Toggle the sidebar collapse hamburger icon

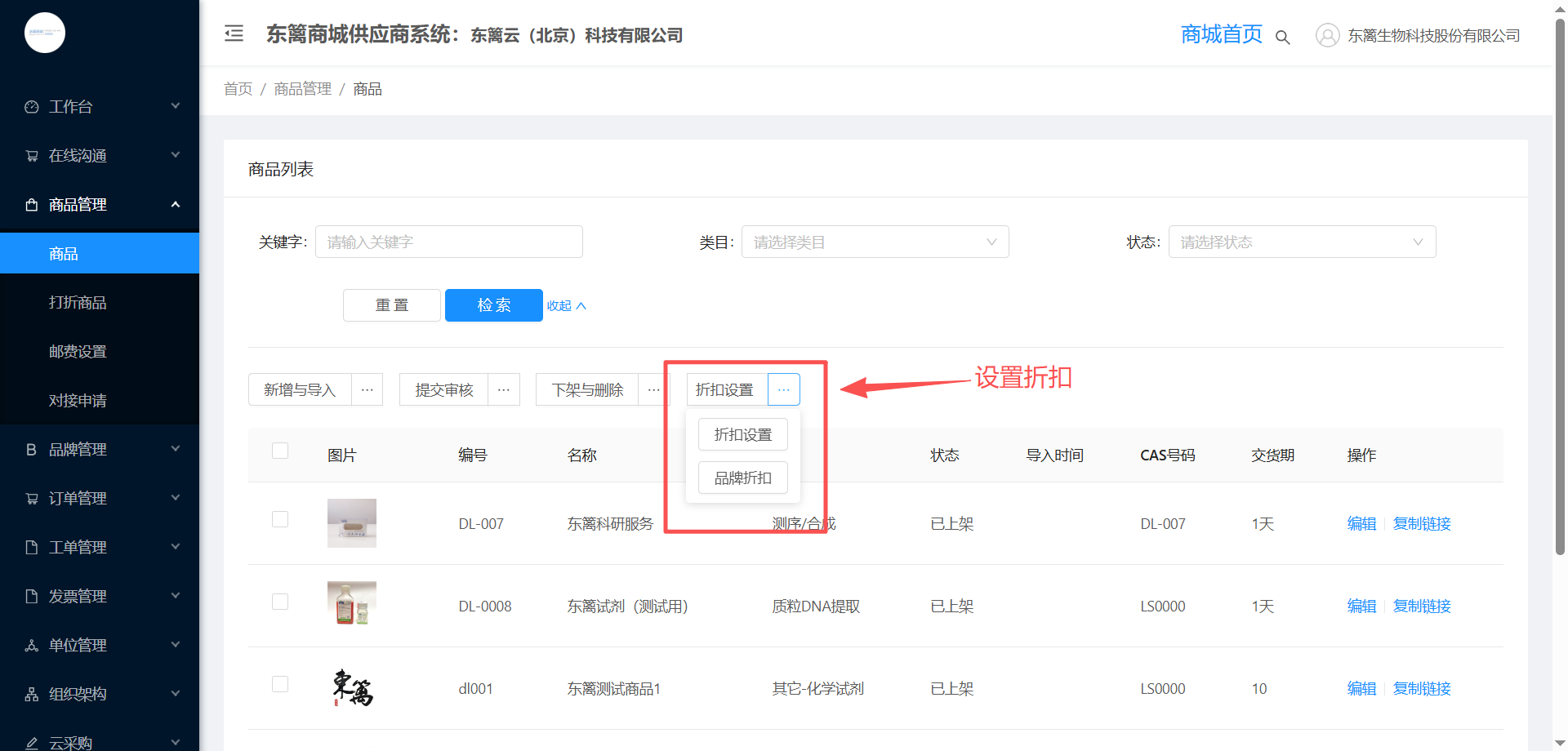pyautogui.click(x=234, y=33)
